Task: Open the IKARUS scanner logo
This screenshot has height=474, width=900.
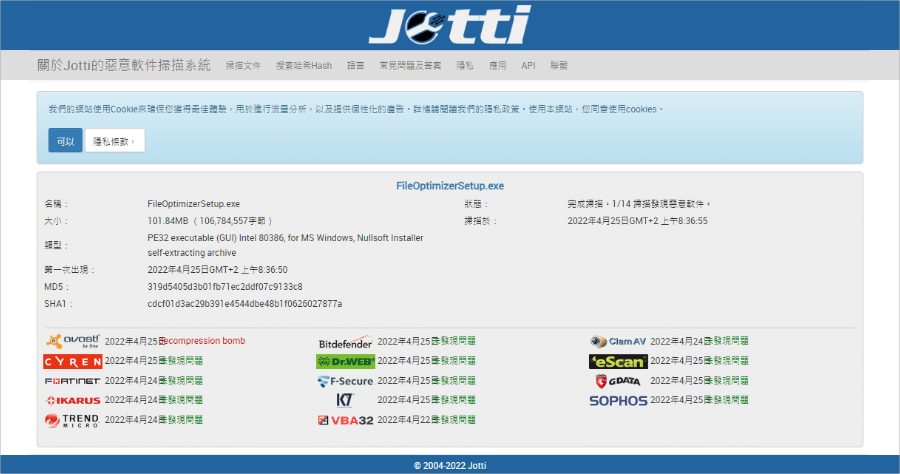Action: pos(72,400)
